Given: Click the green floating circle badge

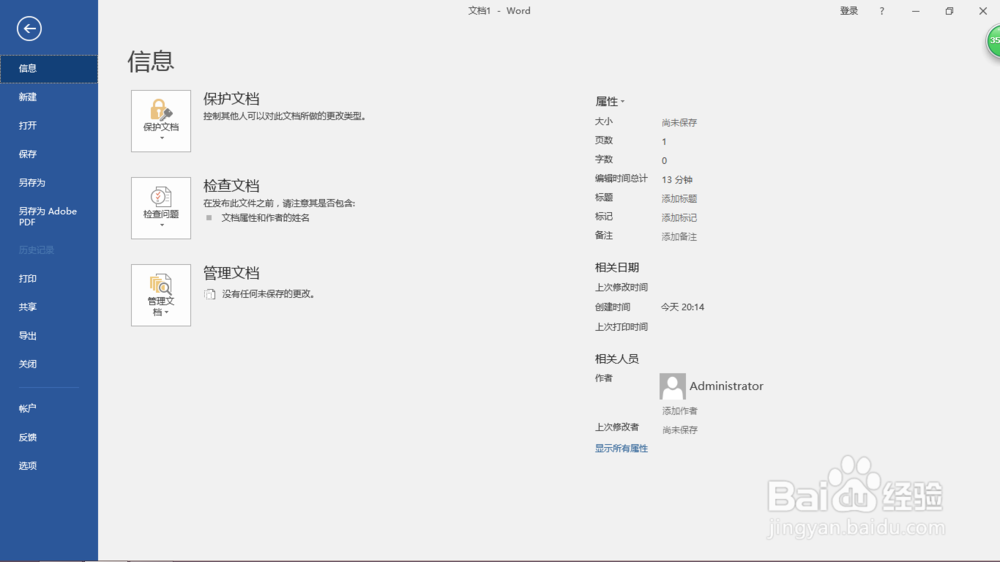Looking at the screenshot, I should tap(994, 41).
